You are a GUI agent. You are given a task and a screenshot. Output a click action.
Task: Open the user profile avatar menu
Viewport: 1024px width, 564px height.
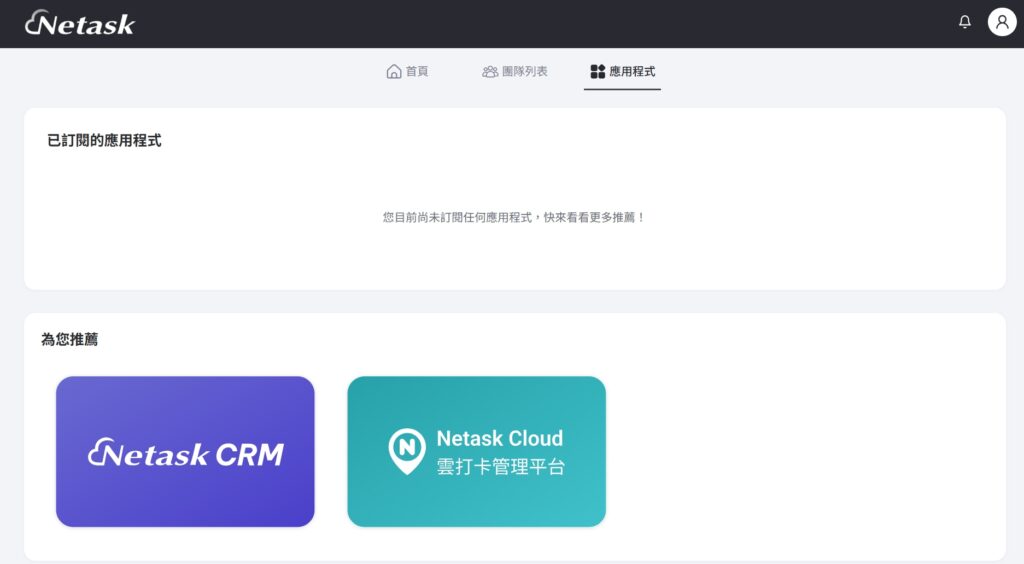click(x=1001, y=22)
